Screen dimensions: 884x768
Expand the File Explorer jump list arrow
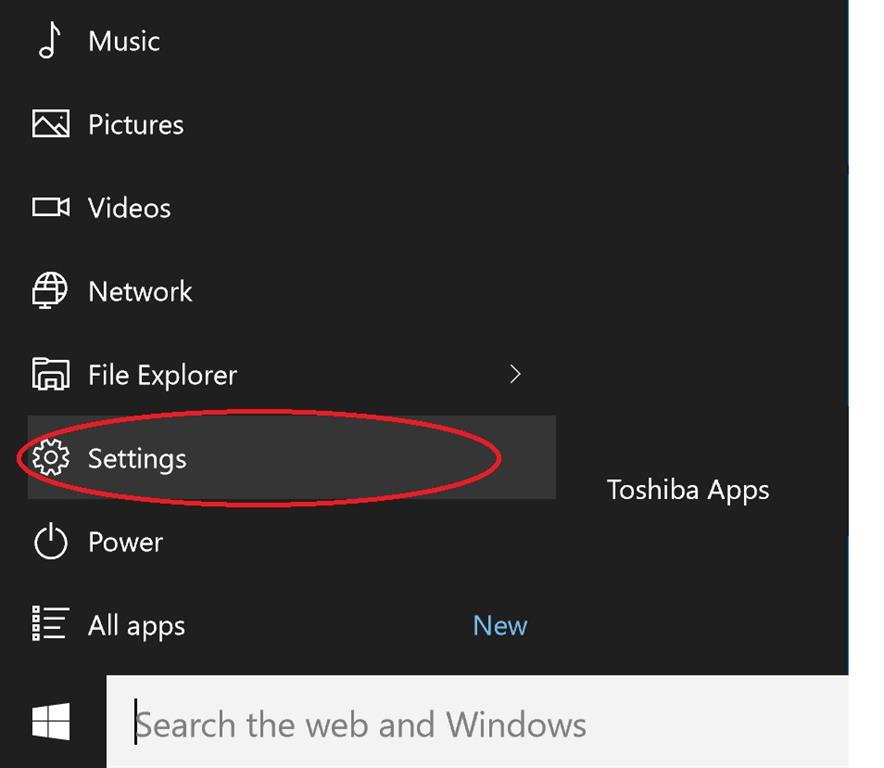coord(516,375)
